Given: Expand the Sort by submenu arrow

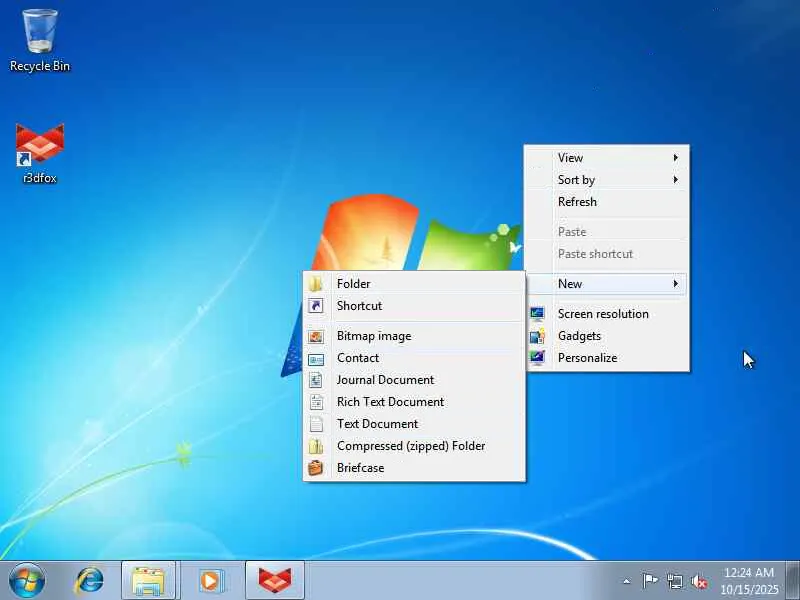Looking at the screenshot, I should [x=676, y=180].
